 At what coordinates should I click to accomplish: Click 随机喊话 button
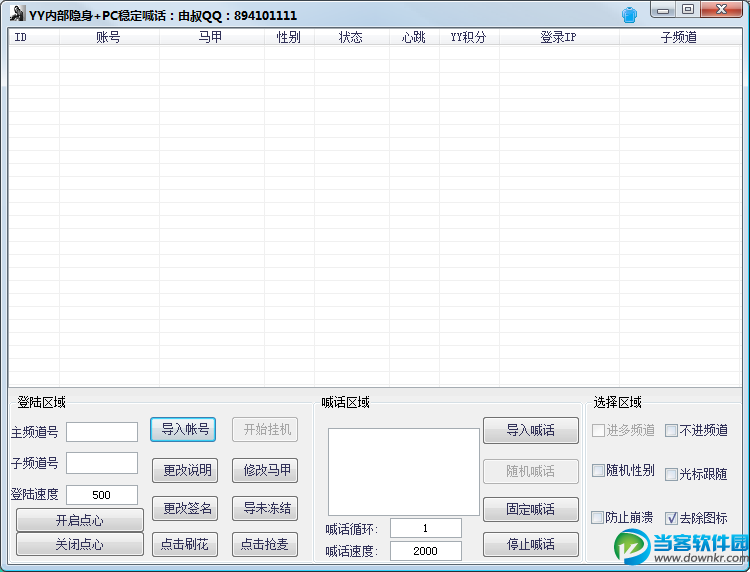tap(531, 472)
